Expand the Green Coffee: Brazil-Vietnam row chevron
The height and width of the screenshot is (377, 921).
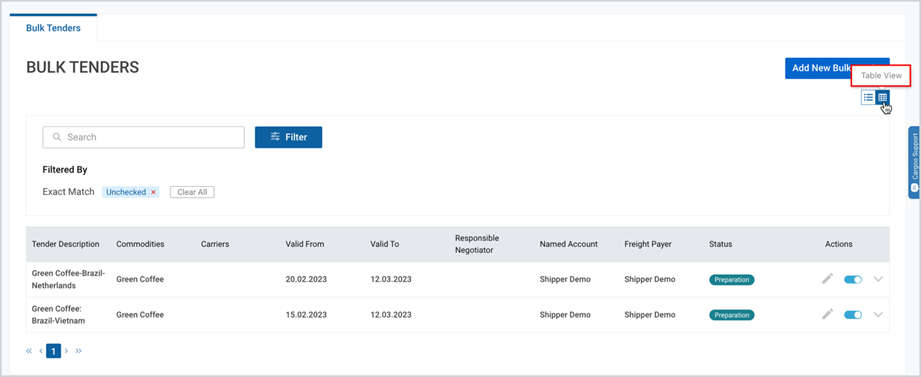pyautogui.click(x=878, y=315)
